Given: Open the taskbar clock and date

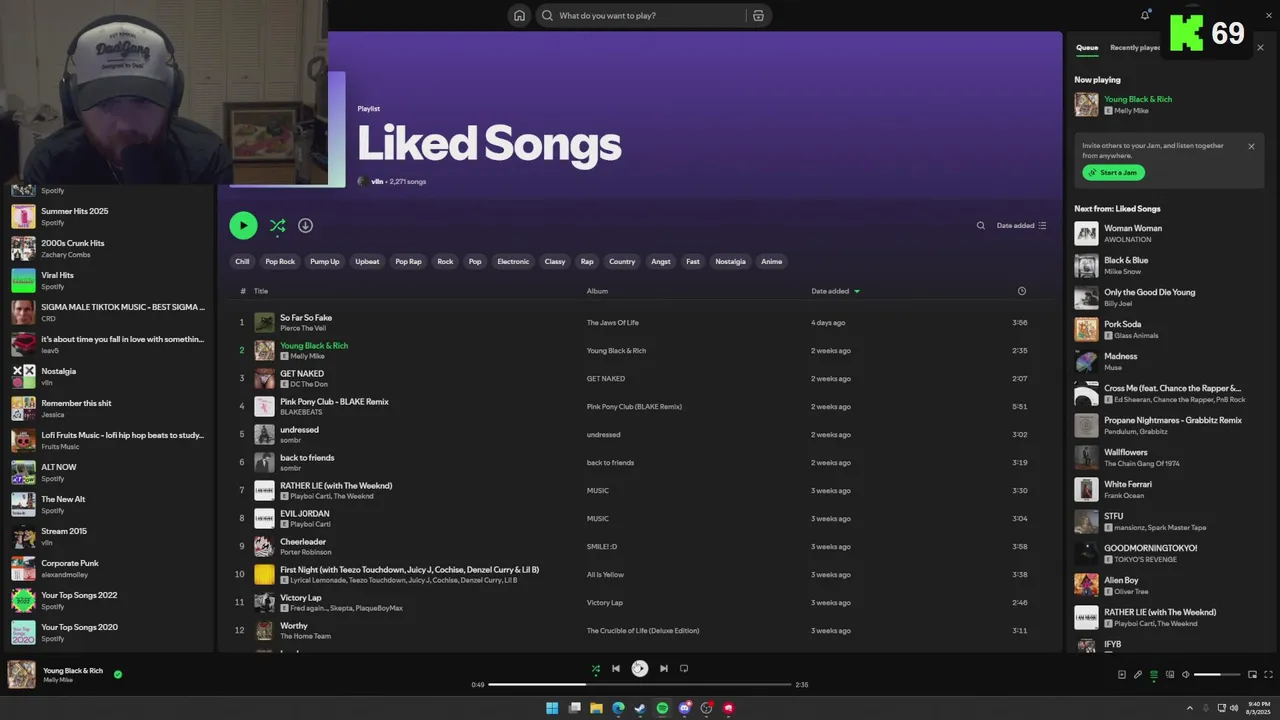Looking at the screenshot, I should [x=1257, y=708].
